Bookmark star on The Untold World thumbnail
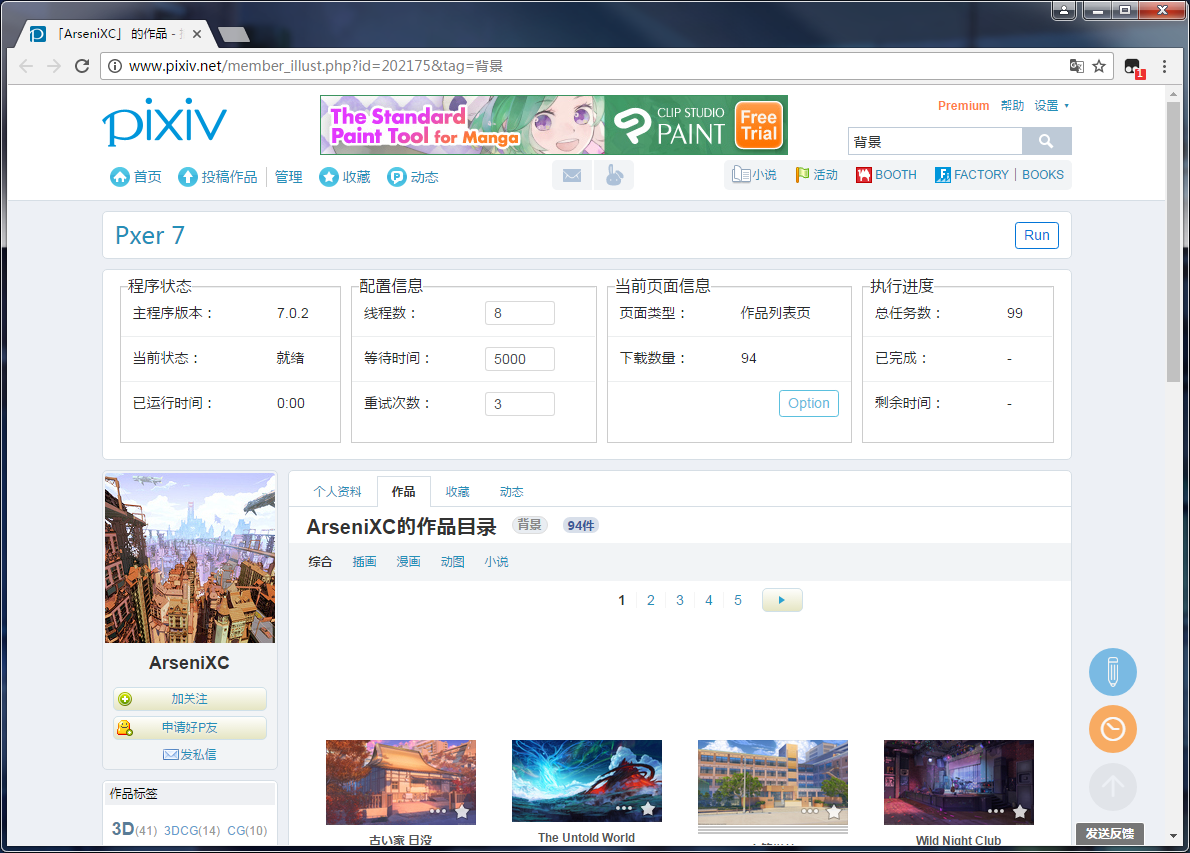The width and height of the screenshot is (1190, 853). (647, 808)
